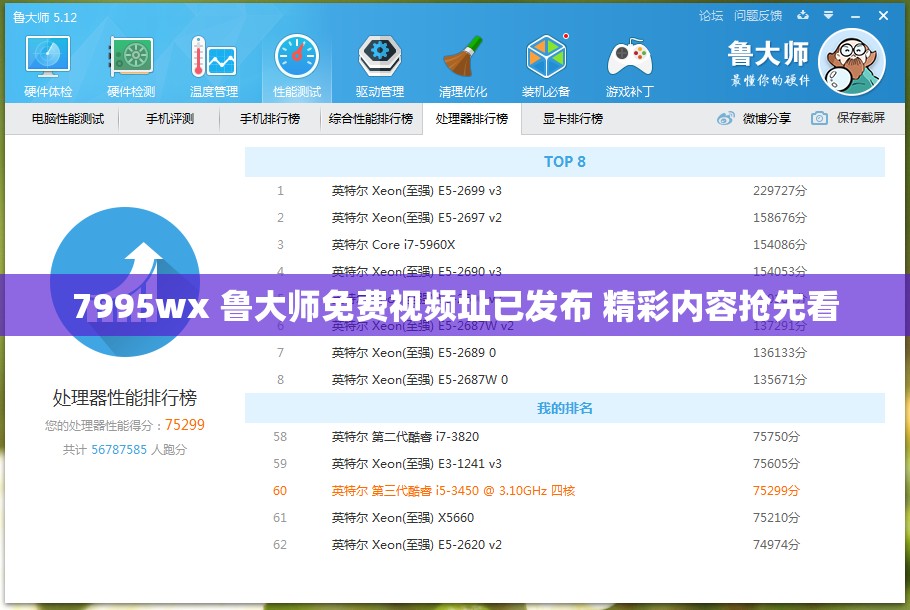
Task: Switch to 手机评测 tab
Action: pyautogui.click(x=169, y=119)
